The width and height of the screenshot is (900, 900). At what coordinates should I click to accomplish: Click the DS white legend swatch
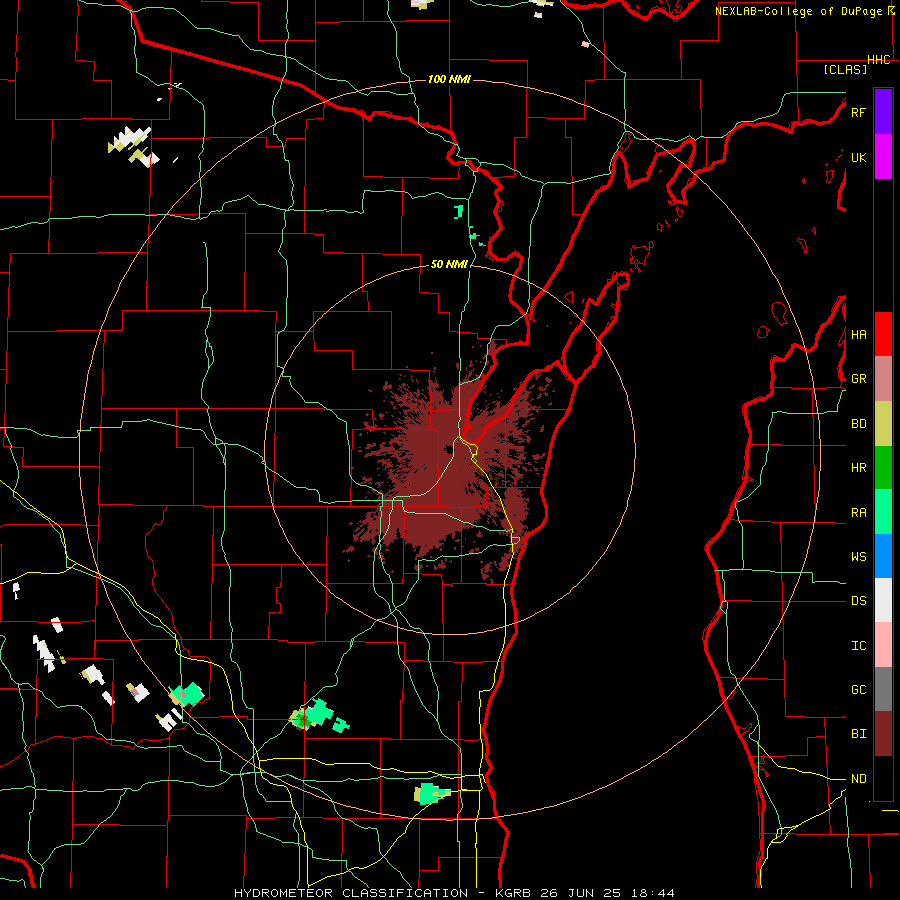[883, 600]
